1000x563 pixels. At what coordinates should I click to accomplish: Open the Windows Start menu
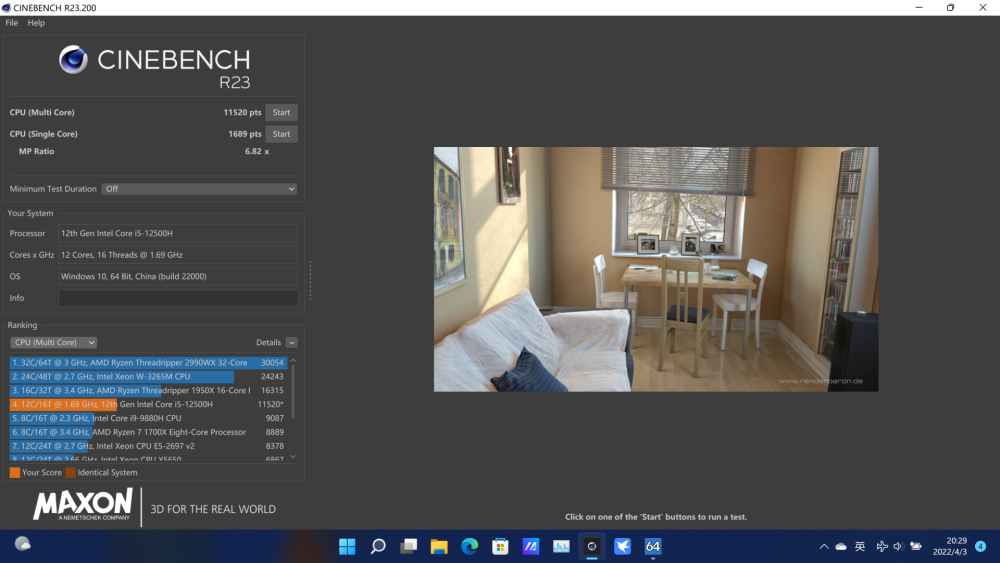point(347,546)
